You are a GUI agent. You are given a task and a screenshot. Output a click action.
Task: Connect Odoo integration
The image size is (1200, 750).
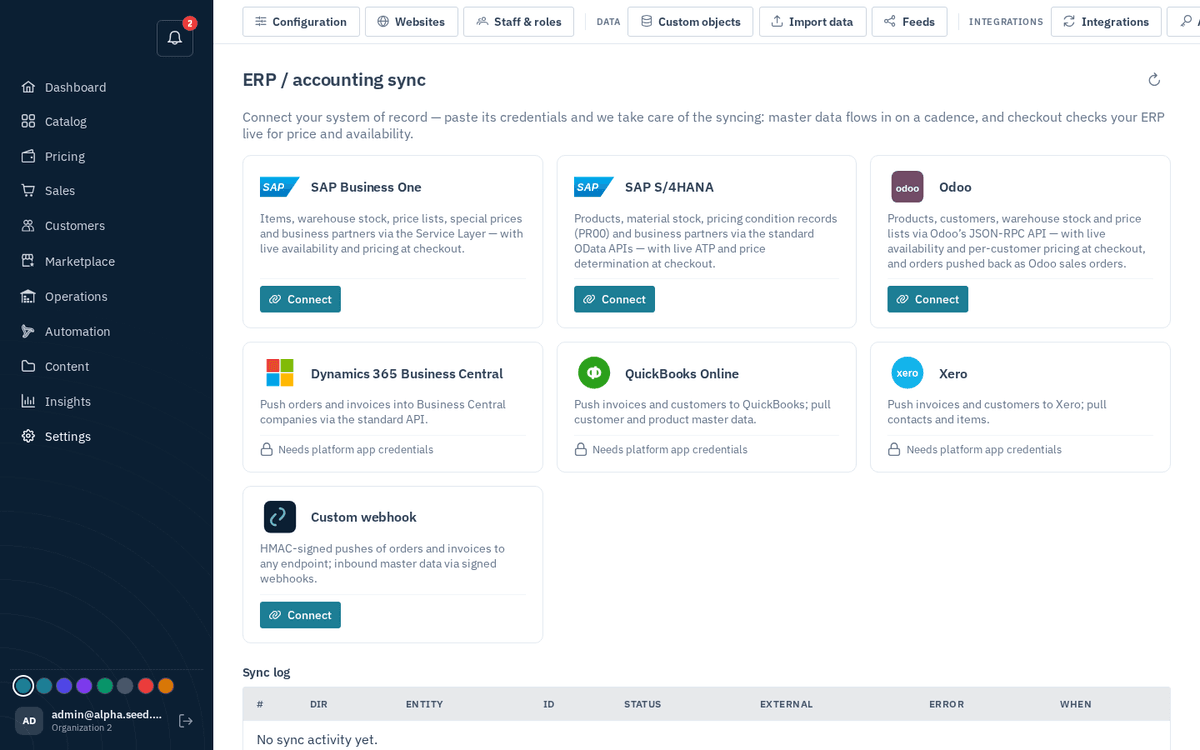click(927, 299)
